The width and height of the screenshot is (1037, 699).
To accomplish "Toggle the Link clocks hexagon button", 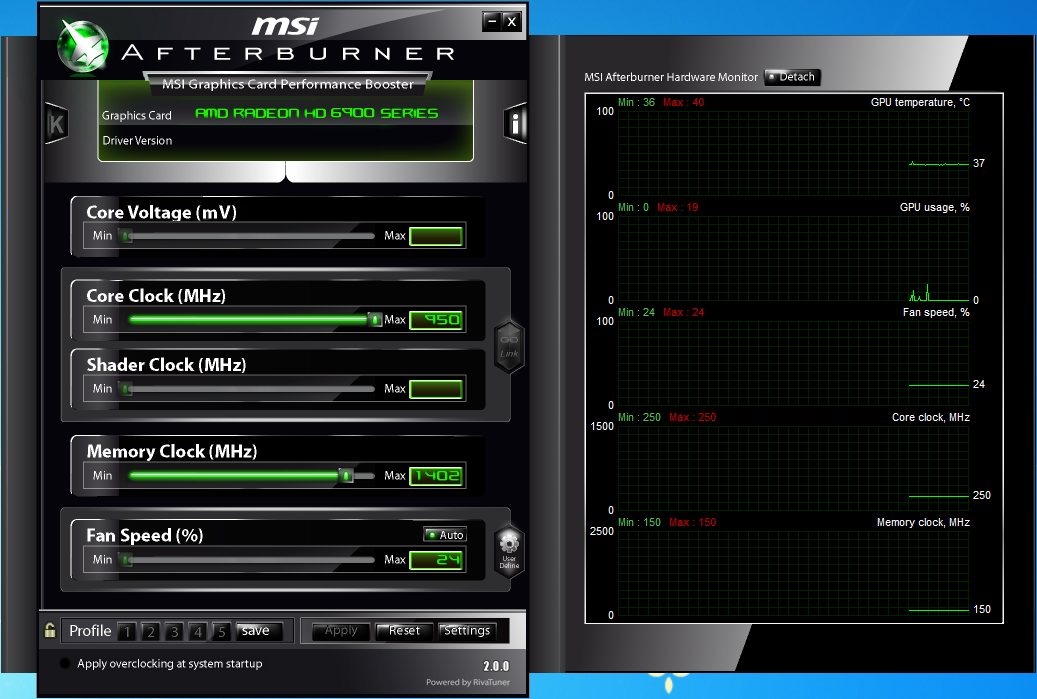I will pos(509,347).
